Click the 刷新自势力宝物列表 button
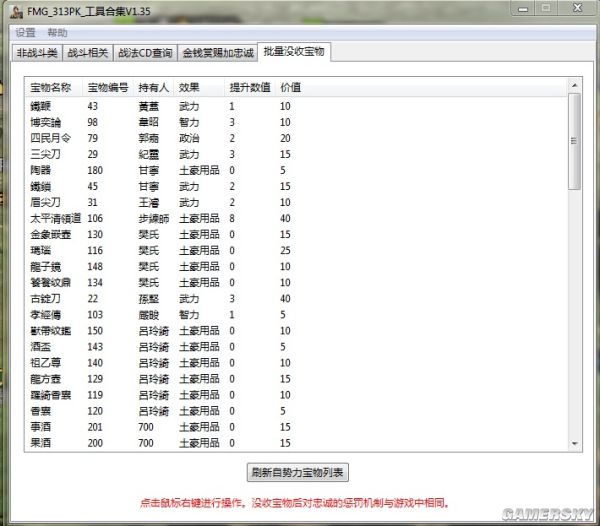 (297, 472)
